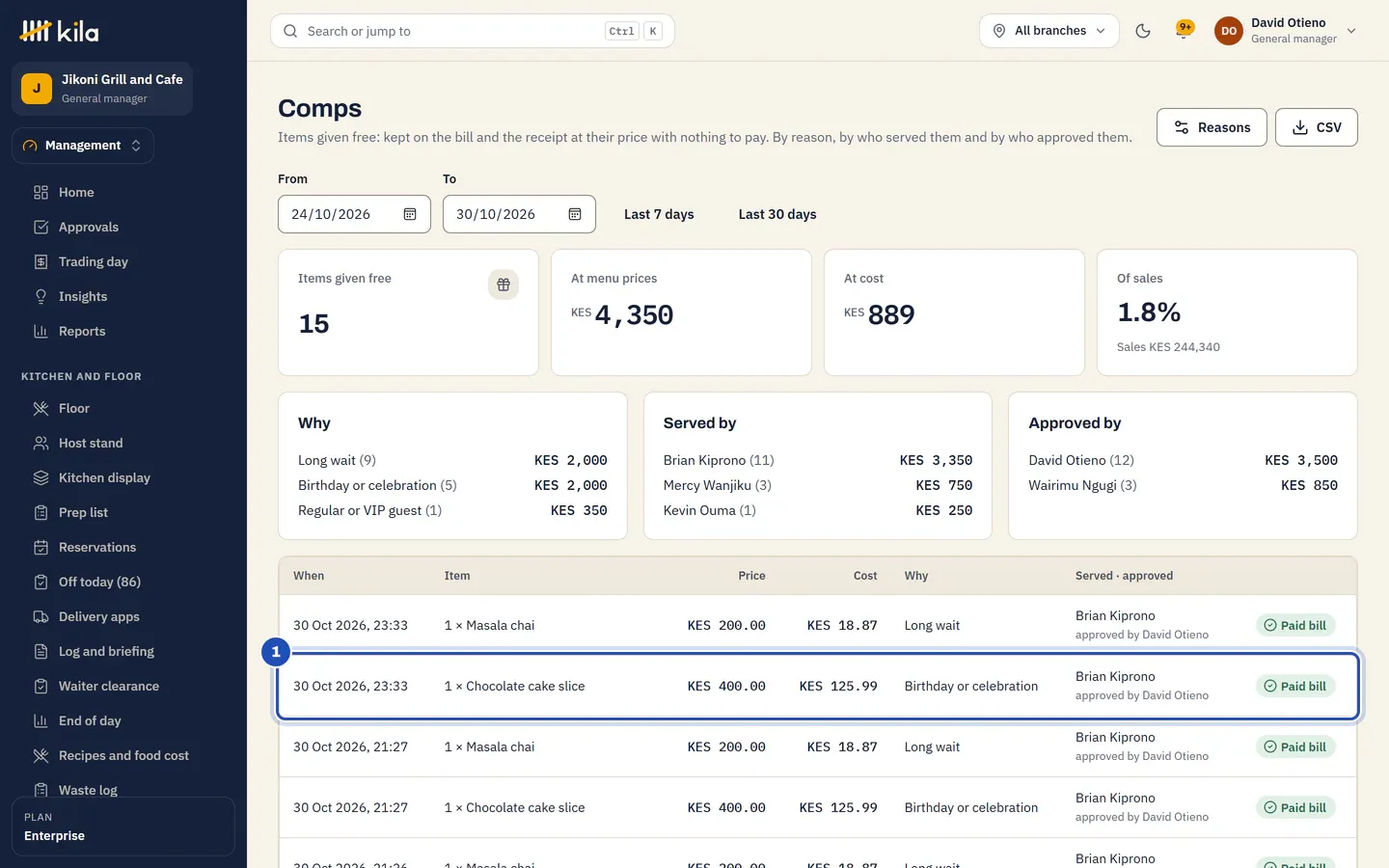Click Paid bill badge on highlighted chocolate cake row
Viewport: 1389px width, 868px height.
1295,686
